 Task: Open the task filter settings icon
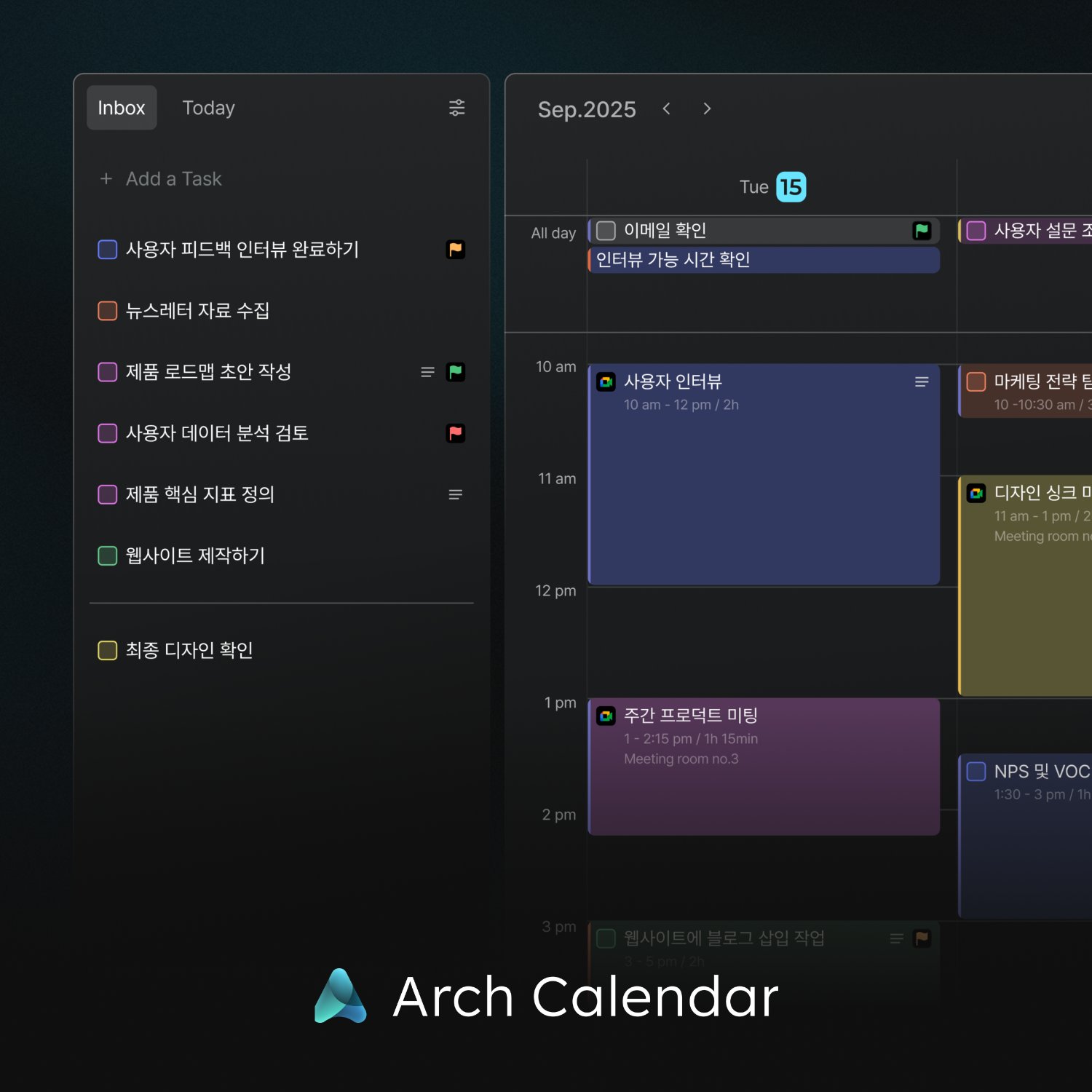(x=456, y=108)
